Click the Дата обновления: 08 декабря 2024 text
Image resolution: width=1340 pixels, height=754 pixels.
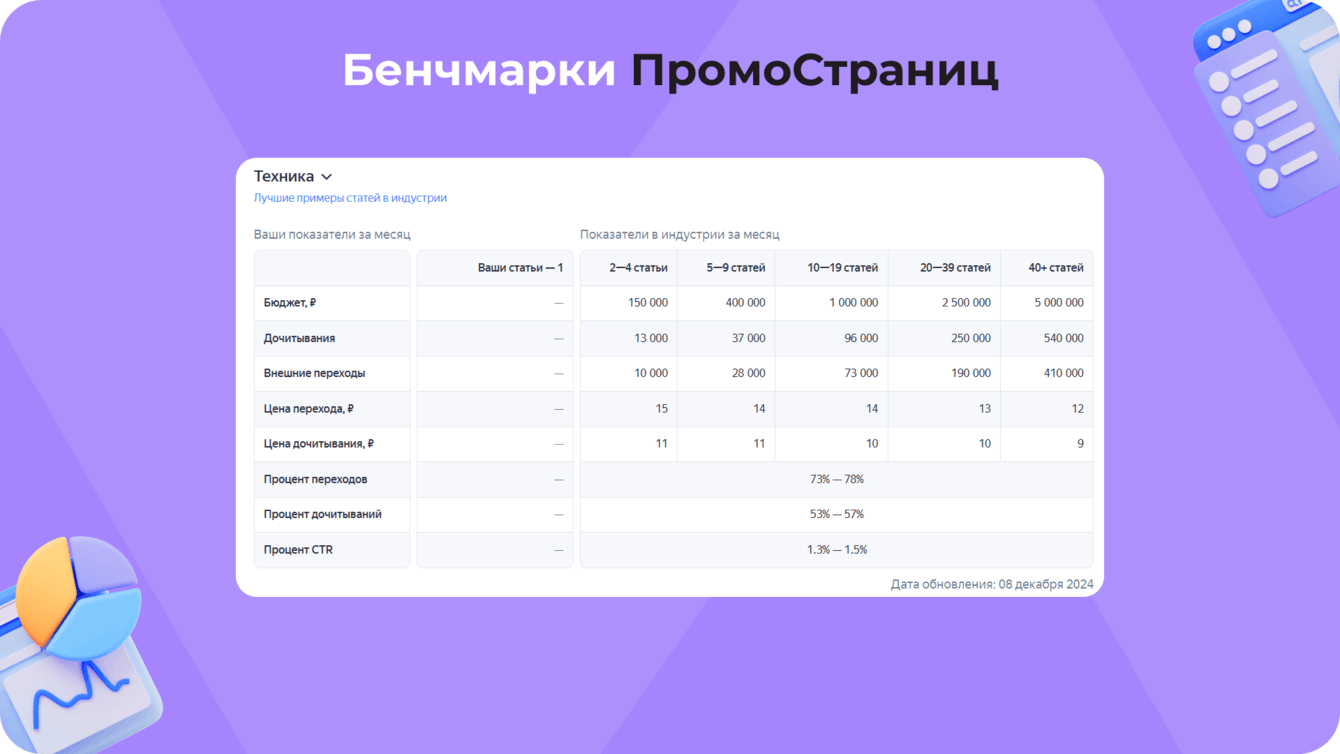pyautogui.click(x=992, y=585)
